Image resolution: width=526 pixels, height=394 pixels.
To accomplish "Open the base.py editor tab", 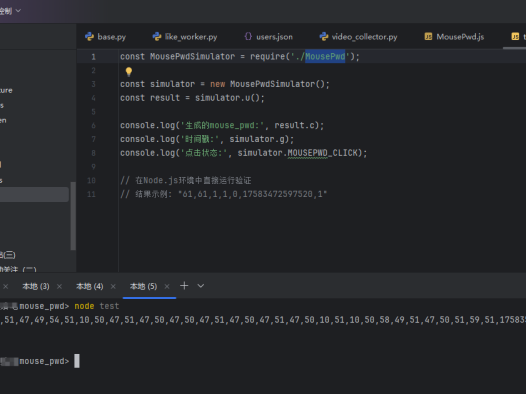I will point(106,37).
